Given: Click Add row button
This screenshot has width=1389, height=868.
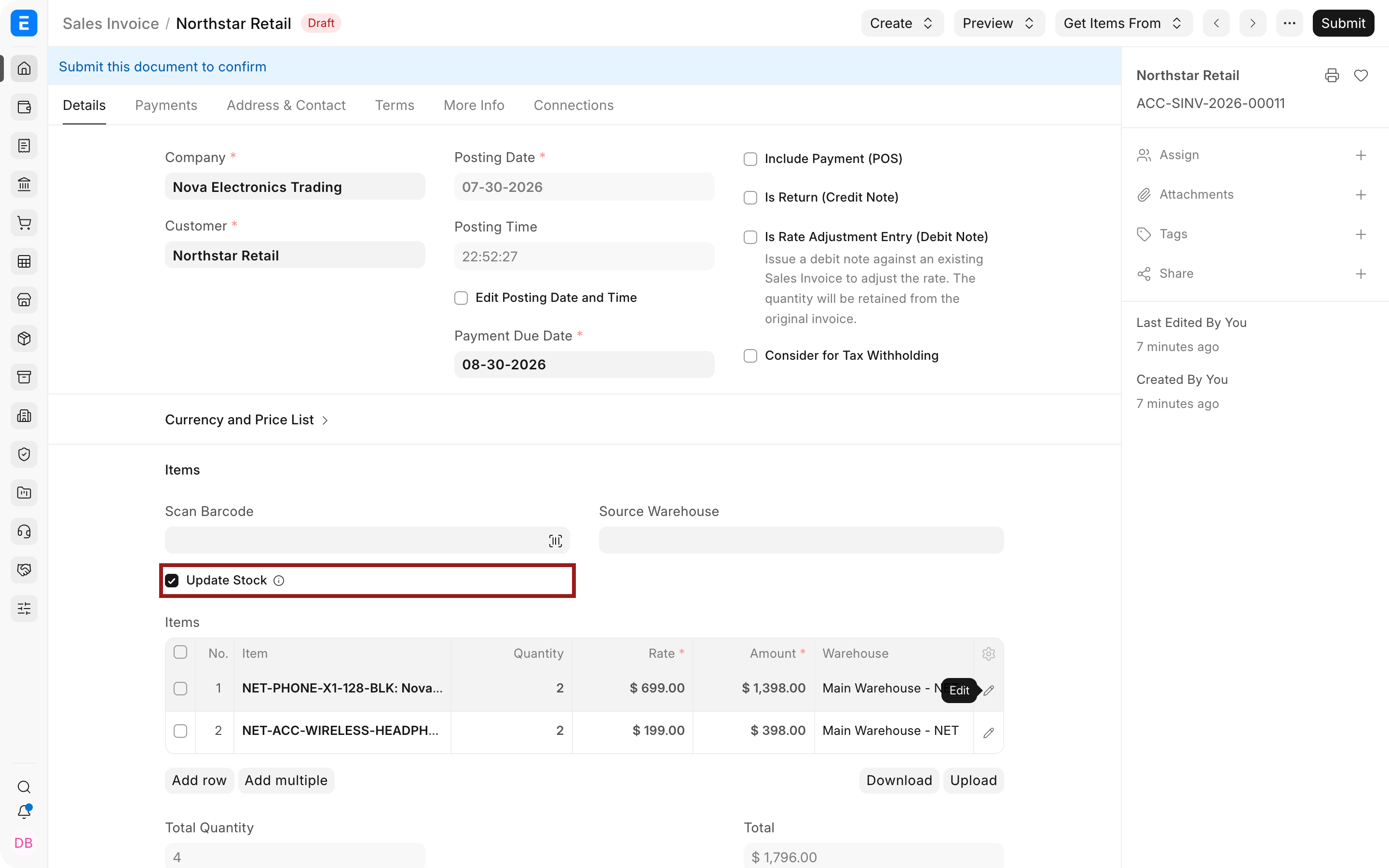Looking at the screenshot, I should pos(199,780).
